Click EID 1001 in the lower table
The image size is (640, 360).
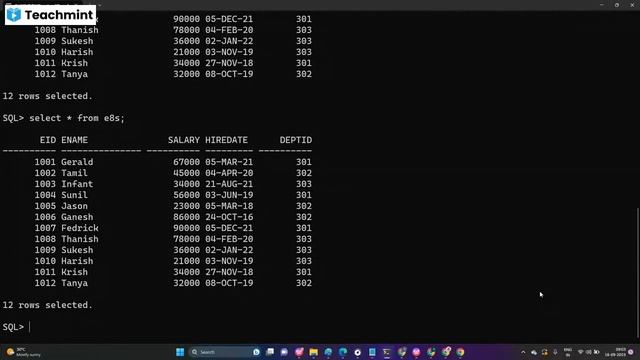tap(45, 162)
